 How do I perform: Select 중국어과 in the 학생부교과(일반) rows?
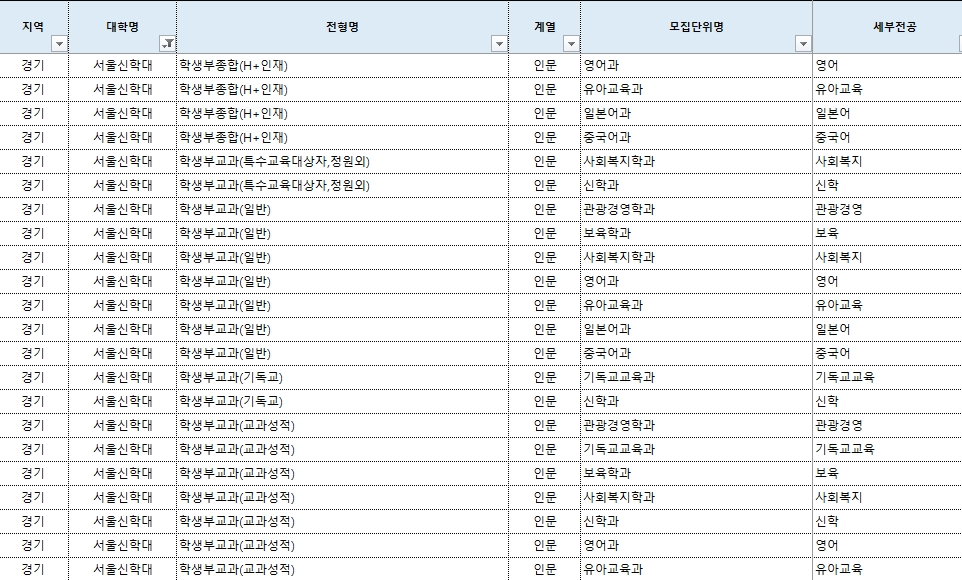pos(607,353)
